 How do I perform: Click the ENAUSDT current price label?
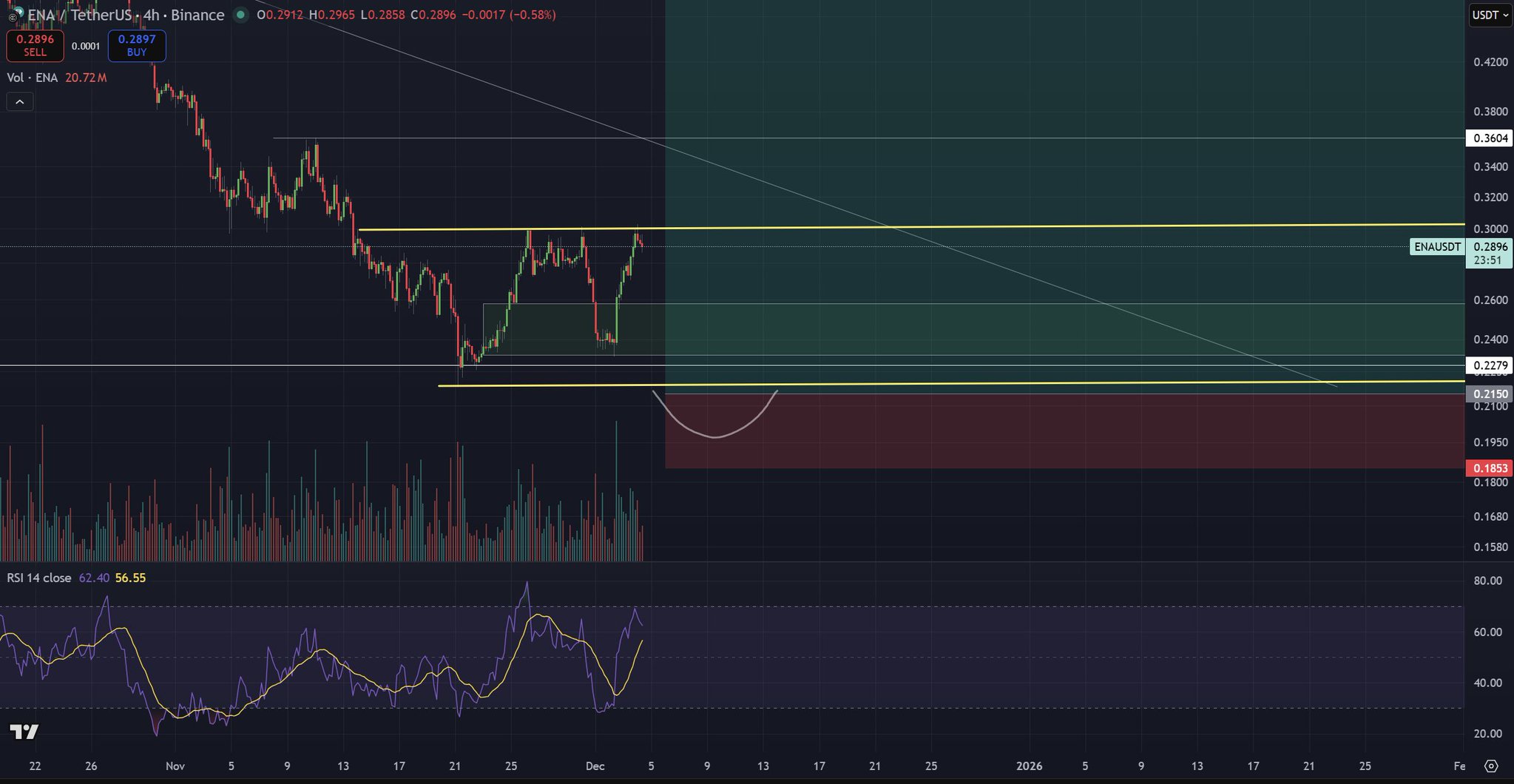coord(1437,247)
